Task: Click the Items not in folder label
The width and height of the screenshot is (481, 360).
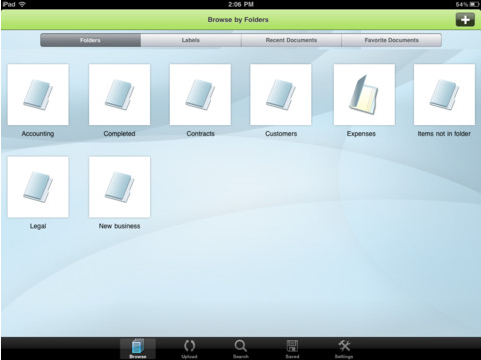Action: (444, 134)
